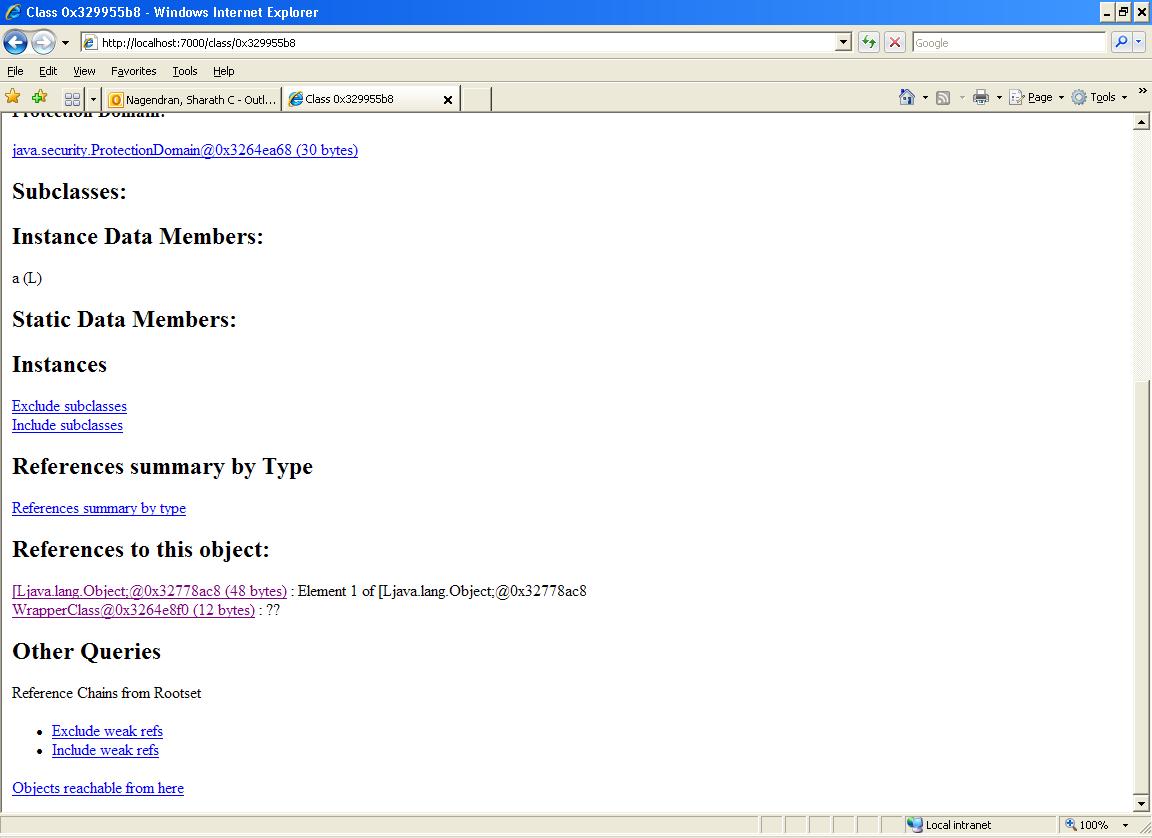Screen dimensions: 1152x838
Task: Click the Print icon
Action: pos(981,97)
